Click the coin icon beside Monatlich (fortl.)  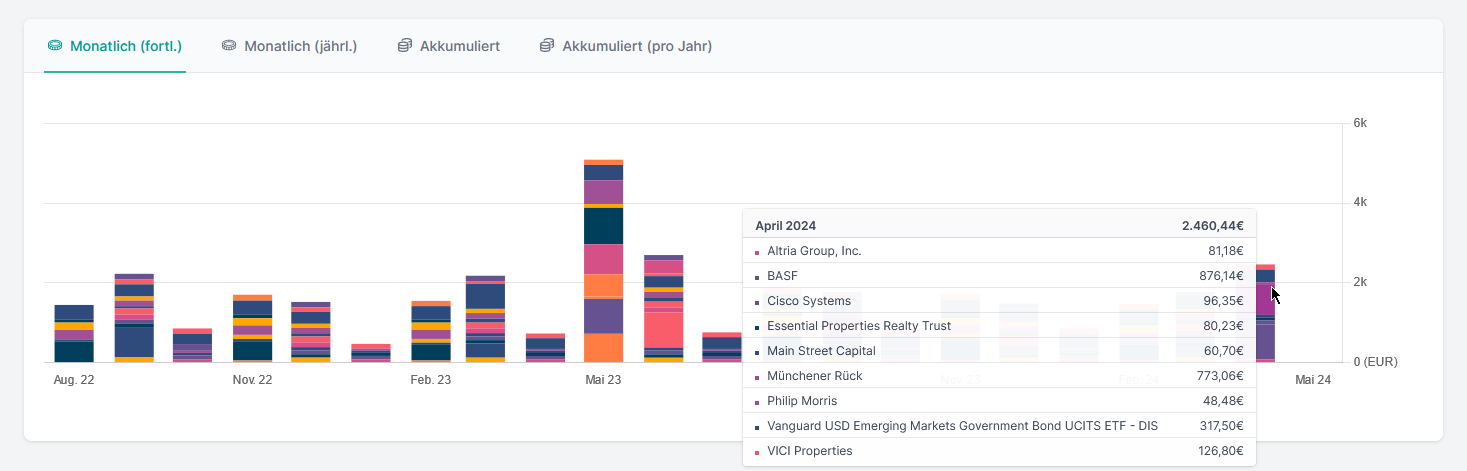click(55, 46)
